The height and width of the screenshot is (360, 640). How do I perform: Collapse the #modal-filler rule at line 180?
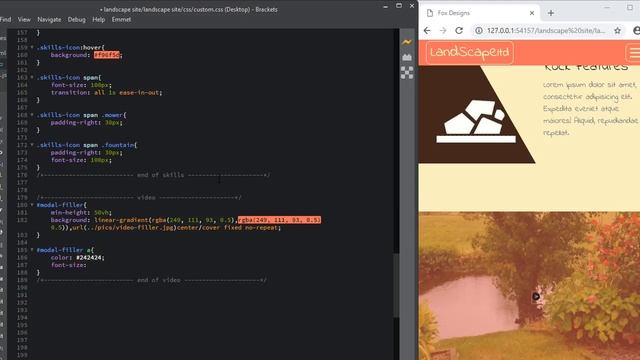click(32, 205)
